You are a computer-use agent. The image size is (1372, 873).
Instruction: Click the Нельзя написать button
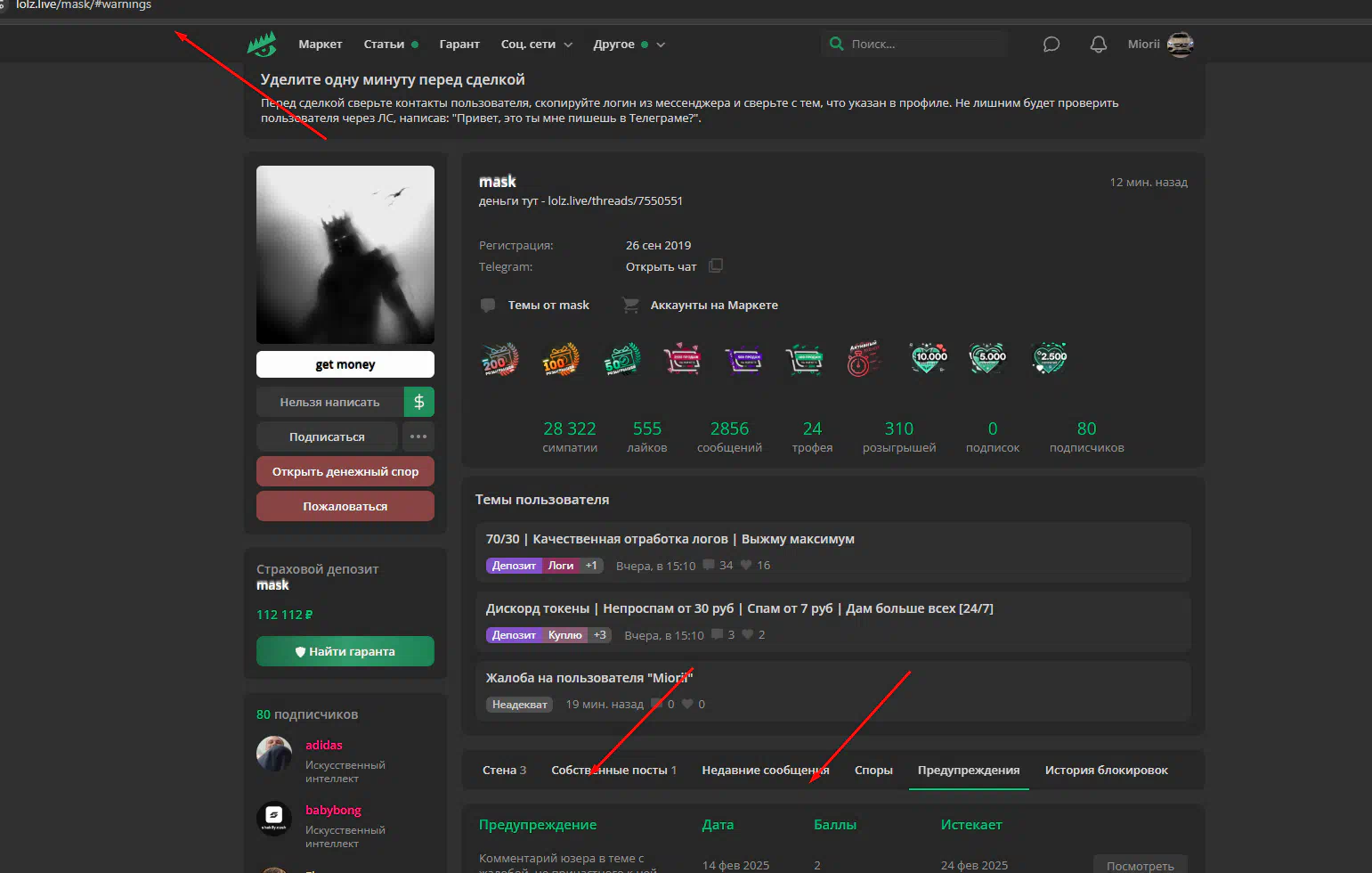[329, 402]
